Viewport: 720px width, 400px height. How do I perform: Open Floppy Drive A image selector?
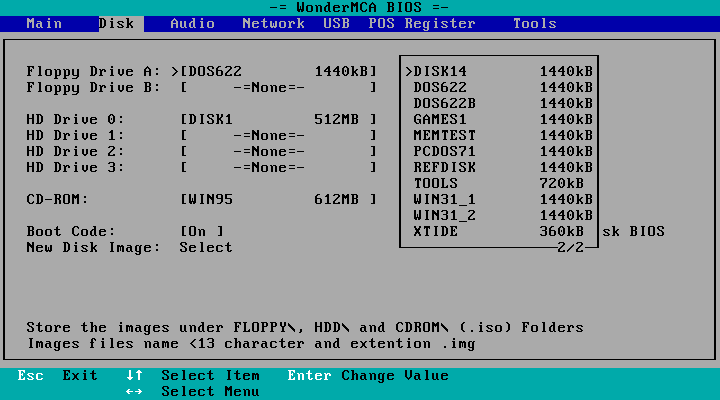[278, 71]
